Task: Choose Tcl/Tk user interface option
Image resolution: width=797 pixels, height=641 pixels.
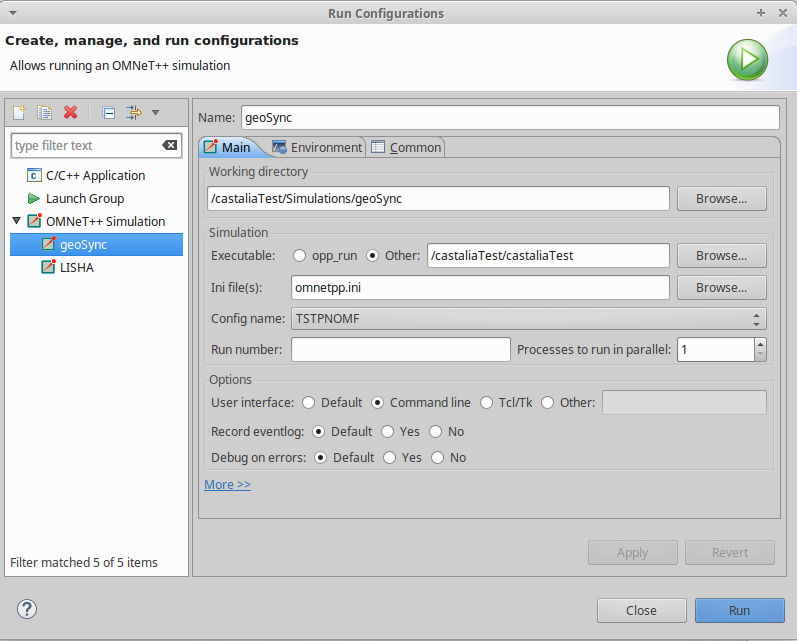Action: pos(486,403)
